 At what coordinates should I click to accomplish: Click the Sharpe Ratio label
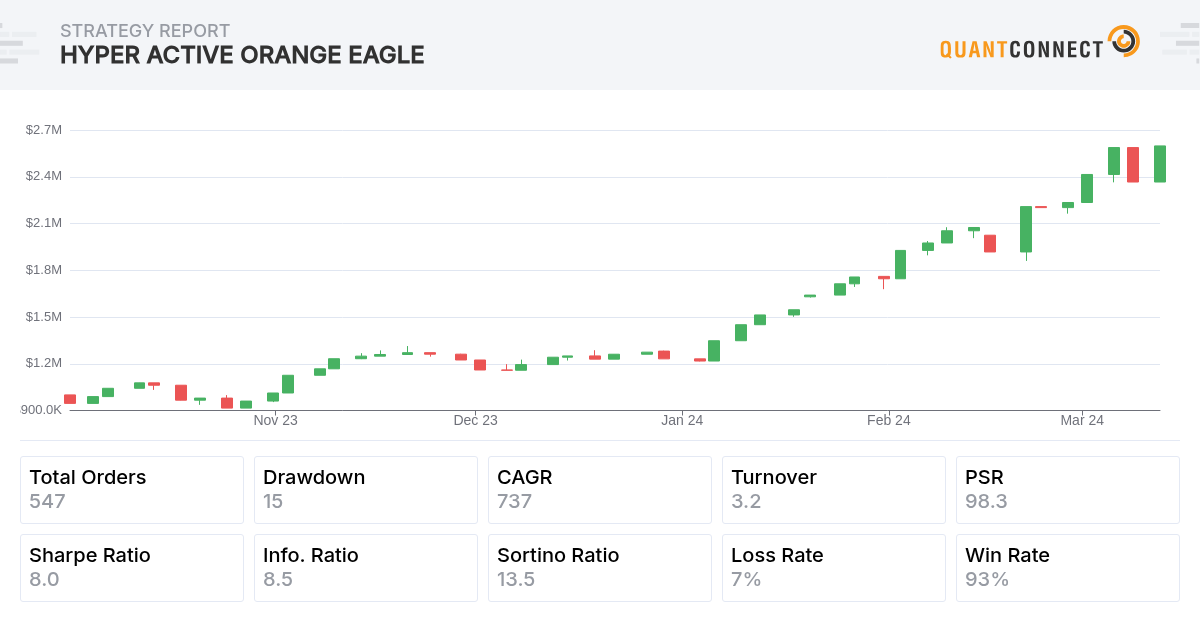click(90, 555)
